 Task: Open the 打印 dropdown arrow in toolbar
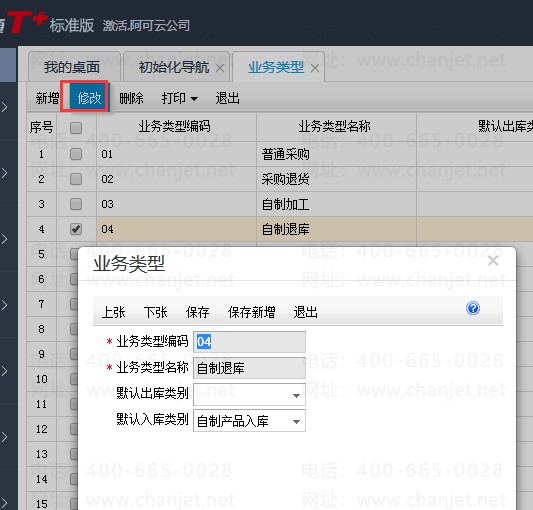point(194,99)
